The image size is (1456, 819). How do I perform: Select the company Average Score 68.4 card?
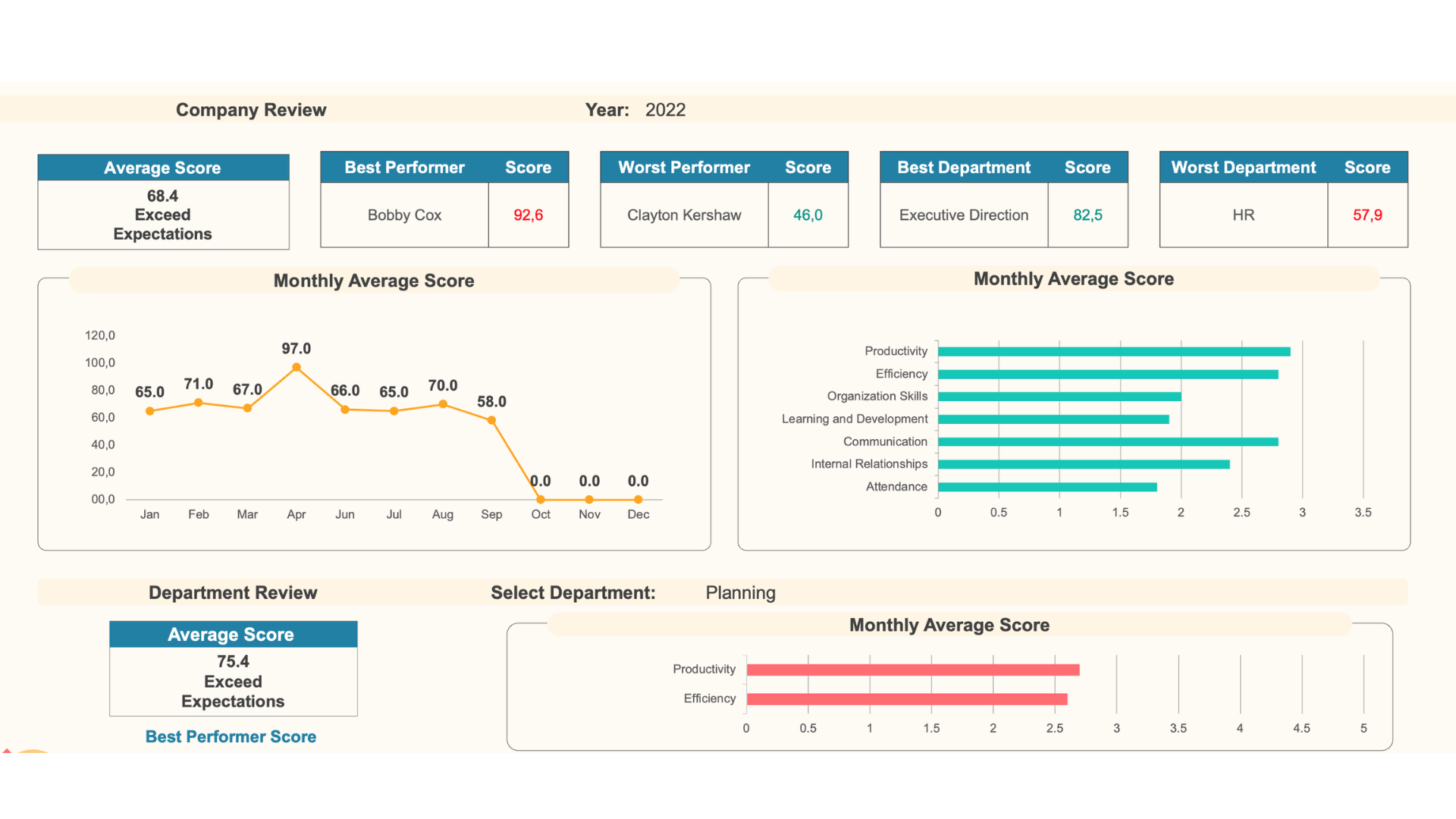click(163, 215)
